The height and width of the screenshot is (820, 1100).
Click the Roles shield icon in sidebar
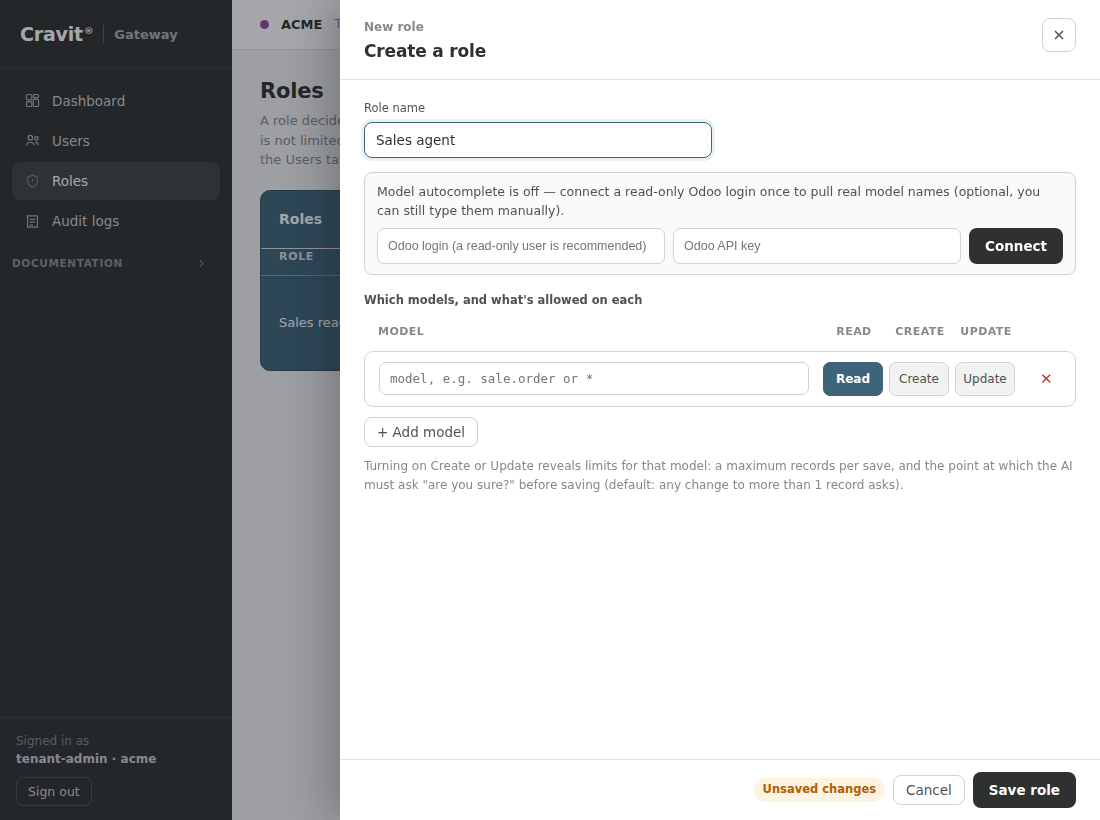(x=32, y=181)
